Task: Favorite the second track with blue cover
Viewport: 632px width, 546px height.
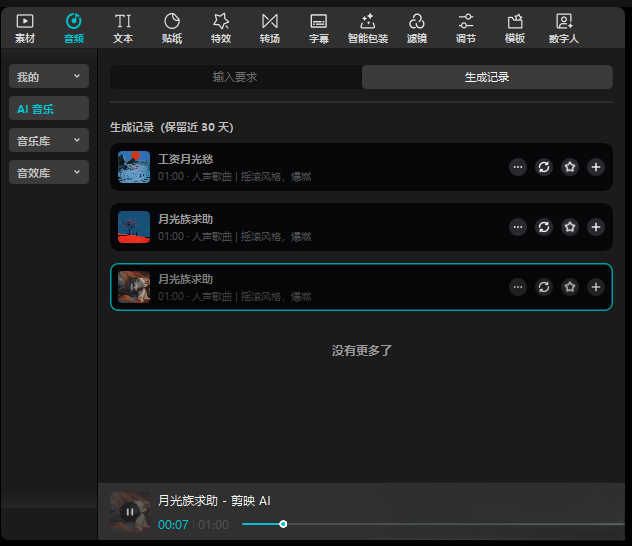Action: point(570,227)
